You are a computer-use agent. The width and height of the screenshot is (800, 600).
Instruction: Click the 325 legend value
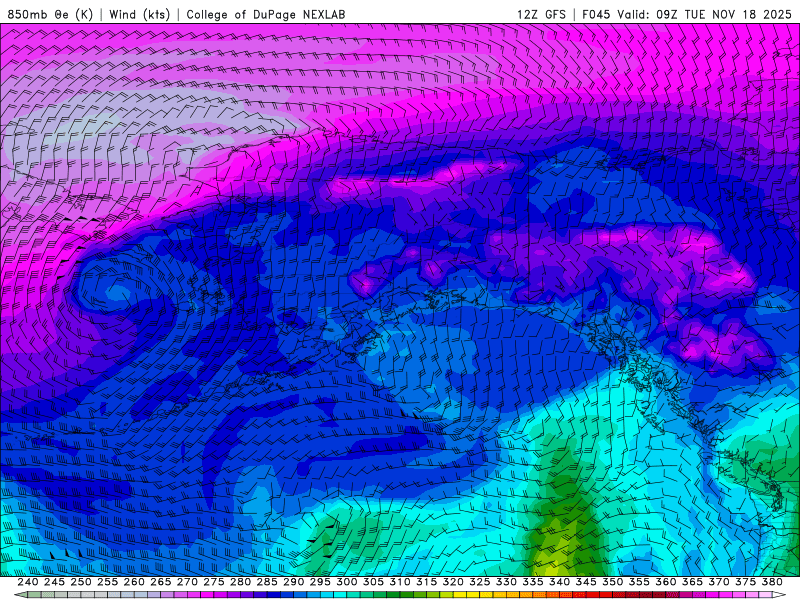(x=480, y=582)
